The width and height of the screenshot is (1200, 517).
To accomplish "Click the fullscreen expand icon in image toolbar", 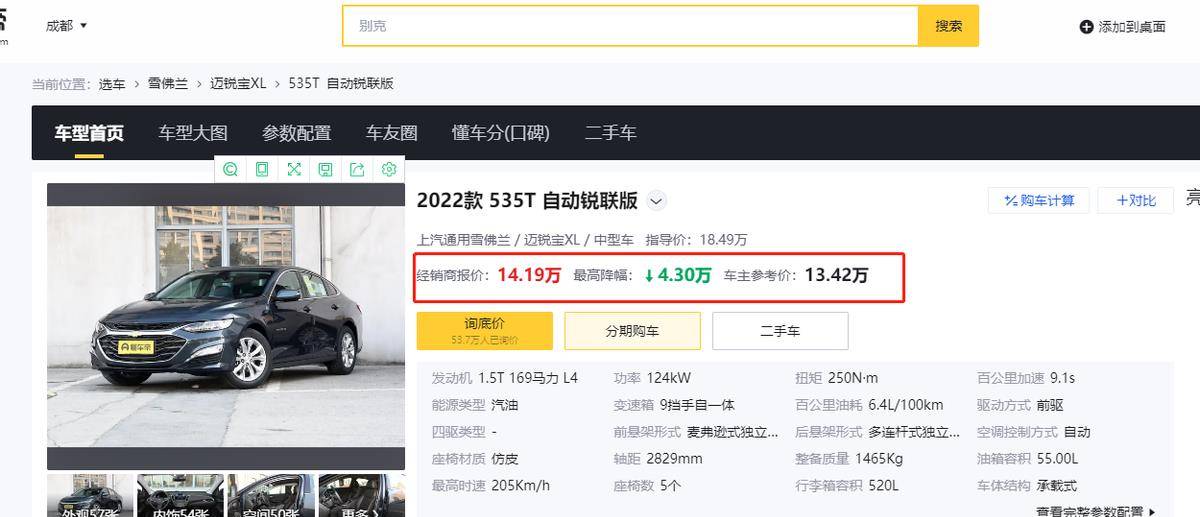I will [294, 169].
